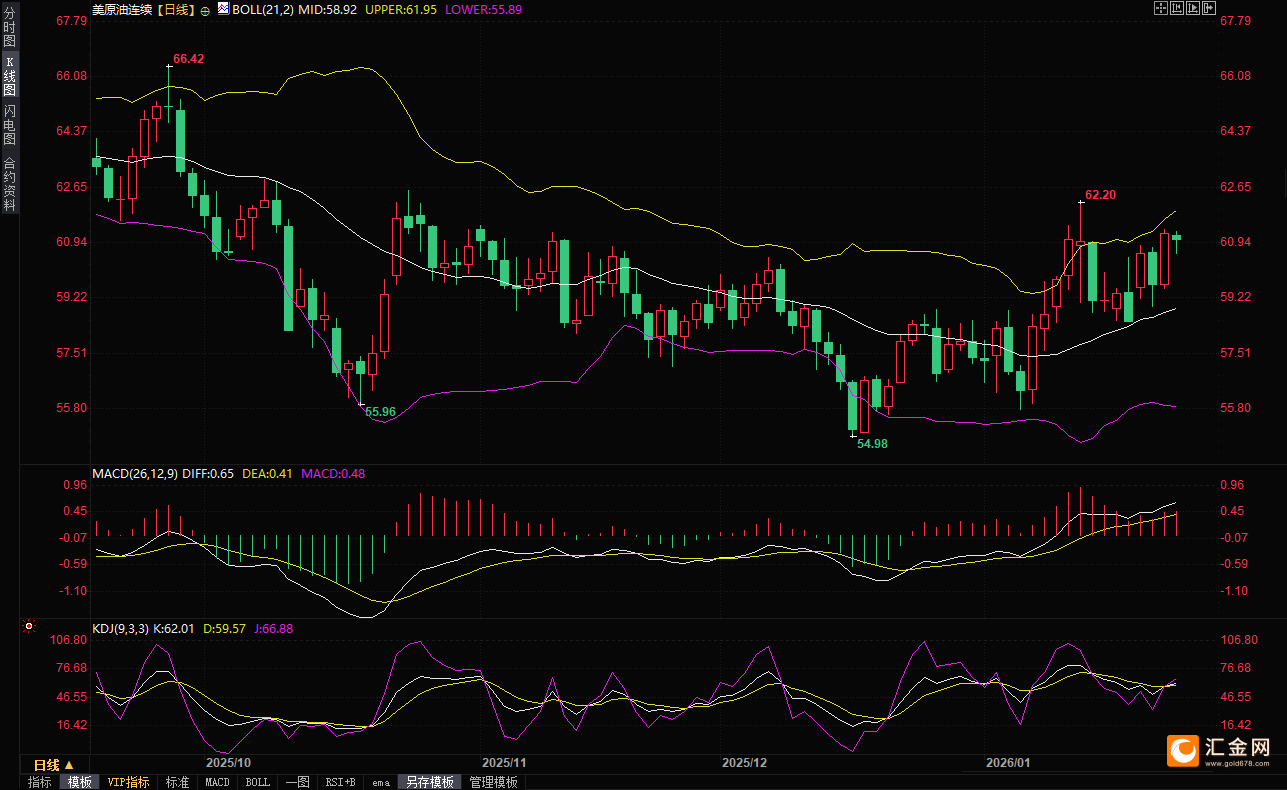Apply the MACD template from bottom bar
Viewport: 1287px width, 790px height.
[x=217, y=782]
